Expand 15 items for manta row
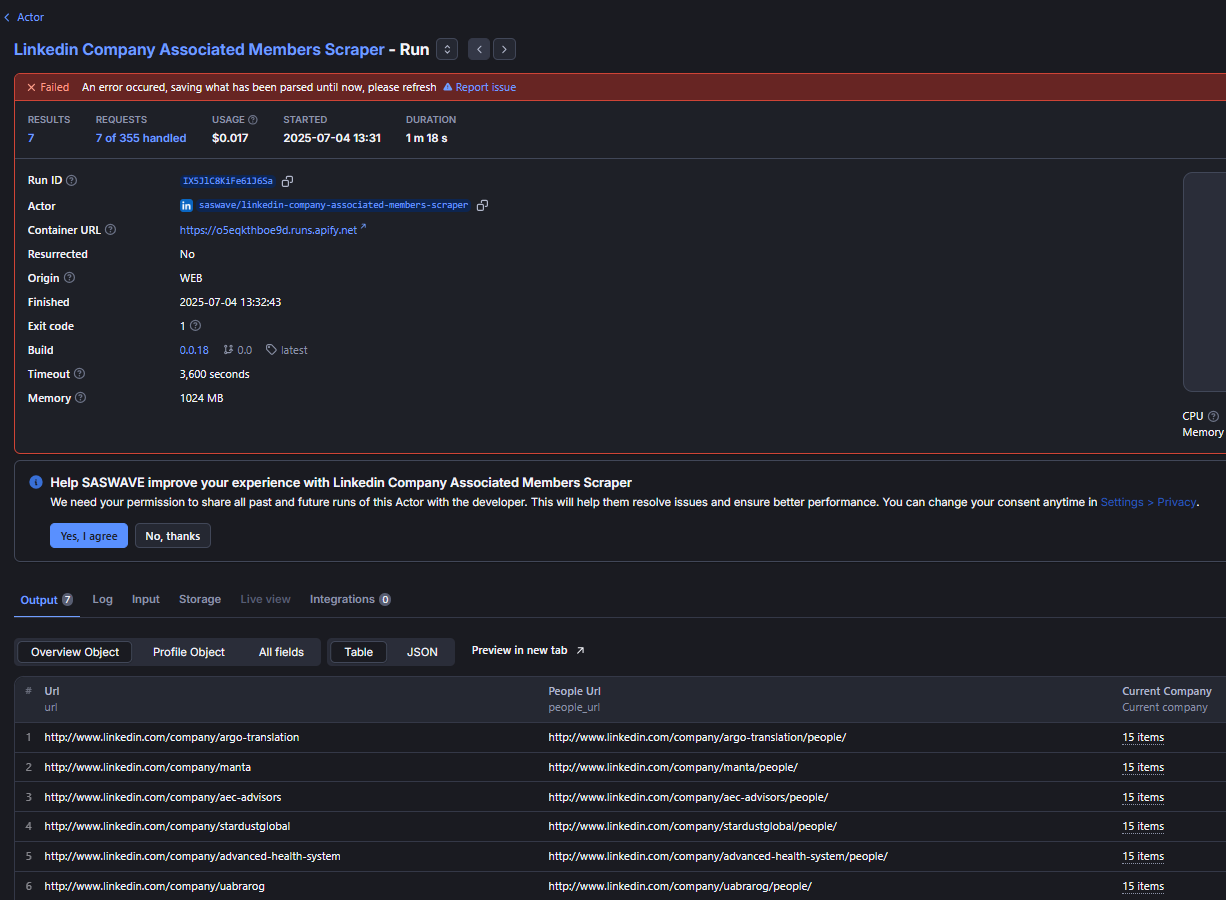 pos(1143,767)
